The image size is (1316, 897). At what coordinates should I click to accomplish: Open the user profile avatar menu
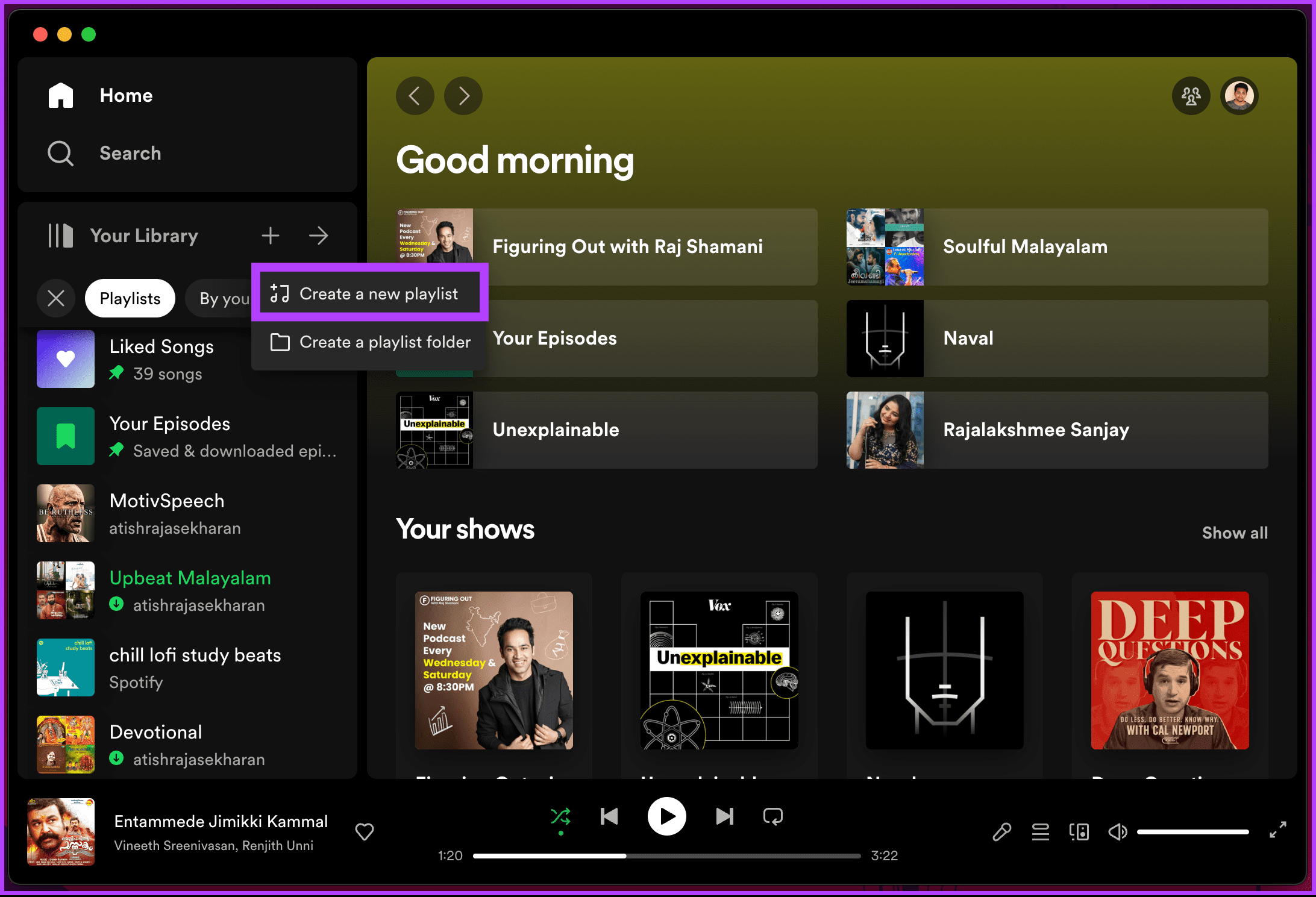pos(1239,96)
